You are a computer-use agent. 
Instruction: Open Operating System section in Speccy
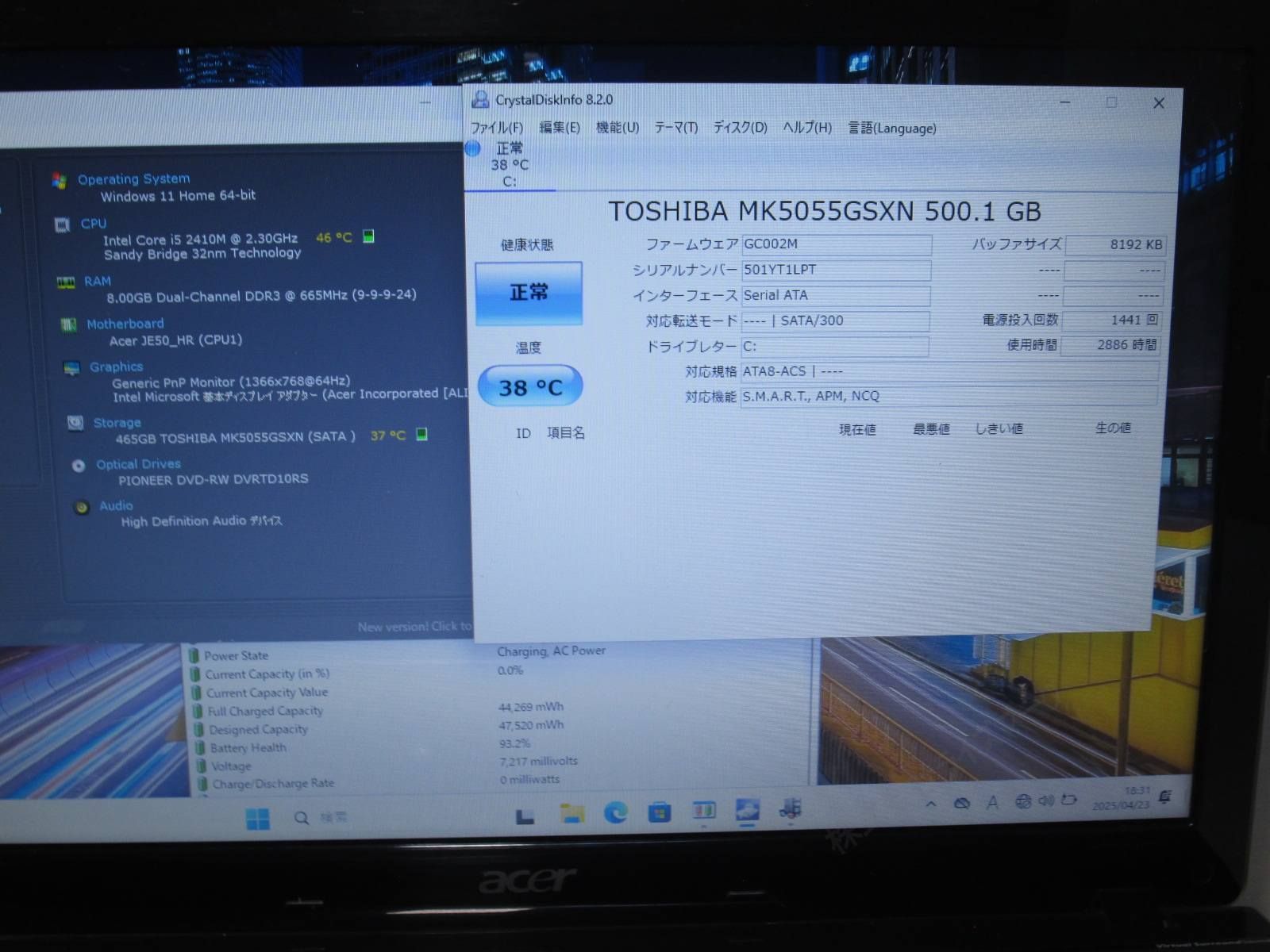coord(133,179)
